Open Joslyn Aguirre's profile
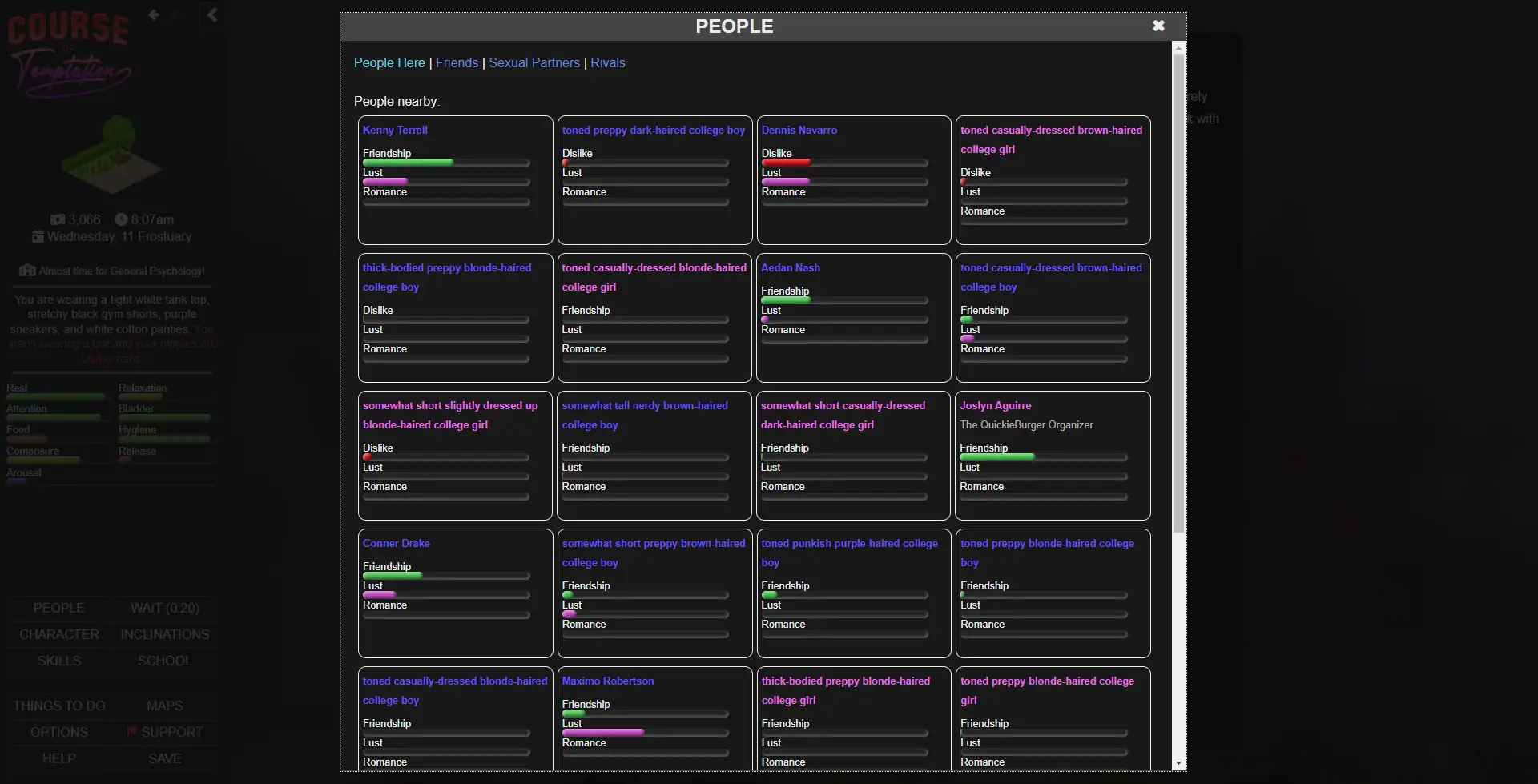 (x=996, y=405)
